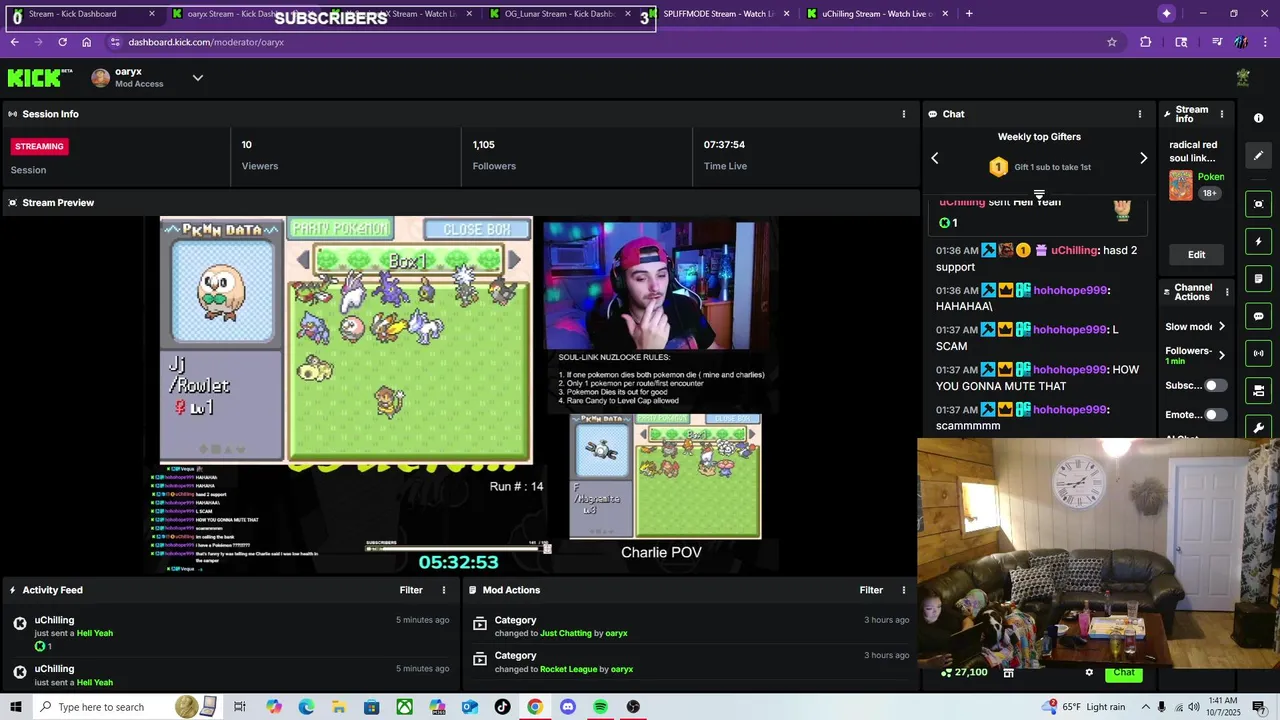Toggle the wrench tools sidebar icon
The image size is (1280, 720).
tap(1258, 427)
